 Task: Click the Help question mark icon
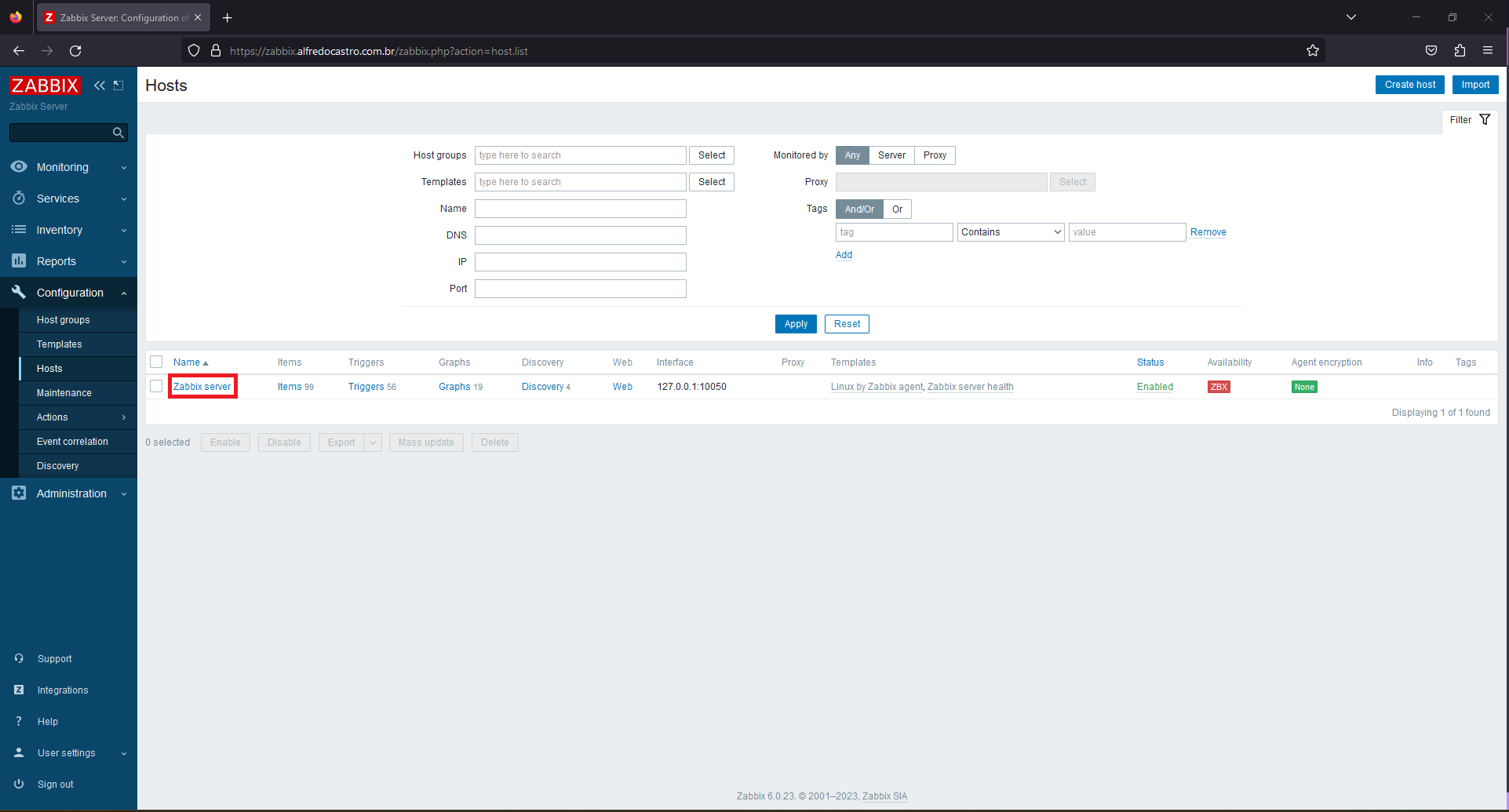pos(19,721)
